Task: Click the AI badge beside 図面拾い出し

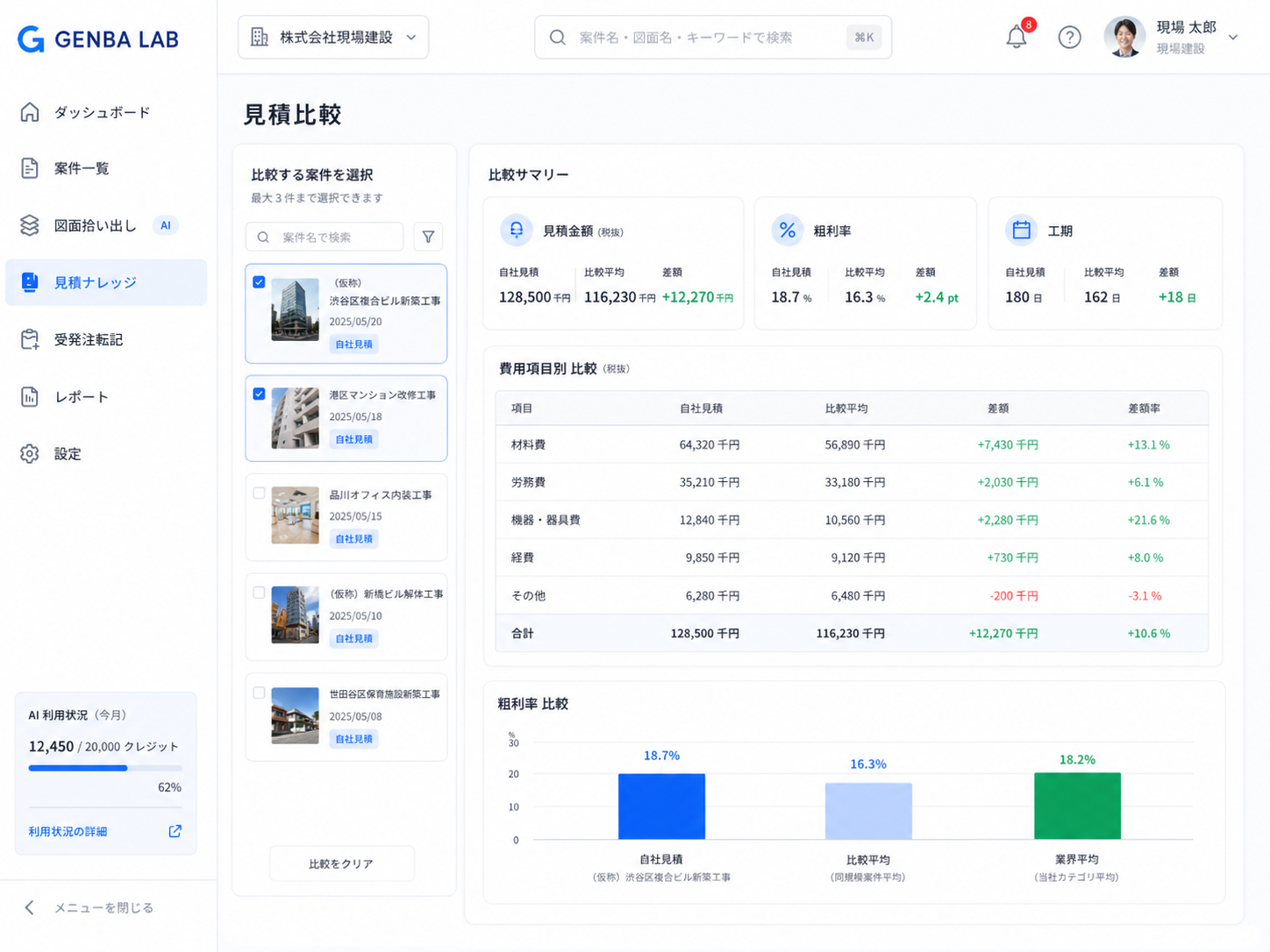Action: [165, 225]
